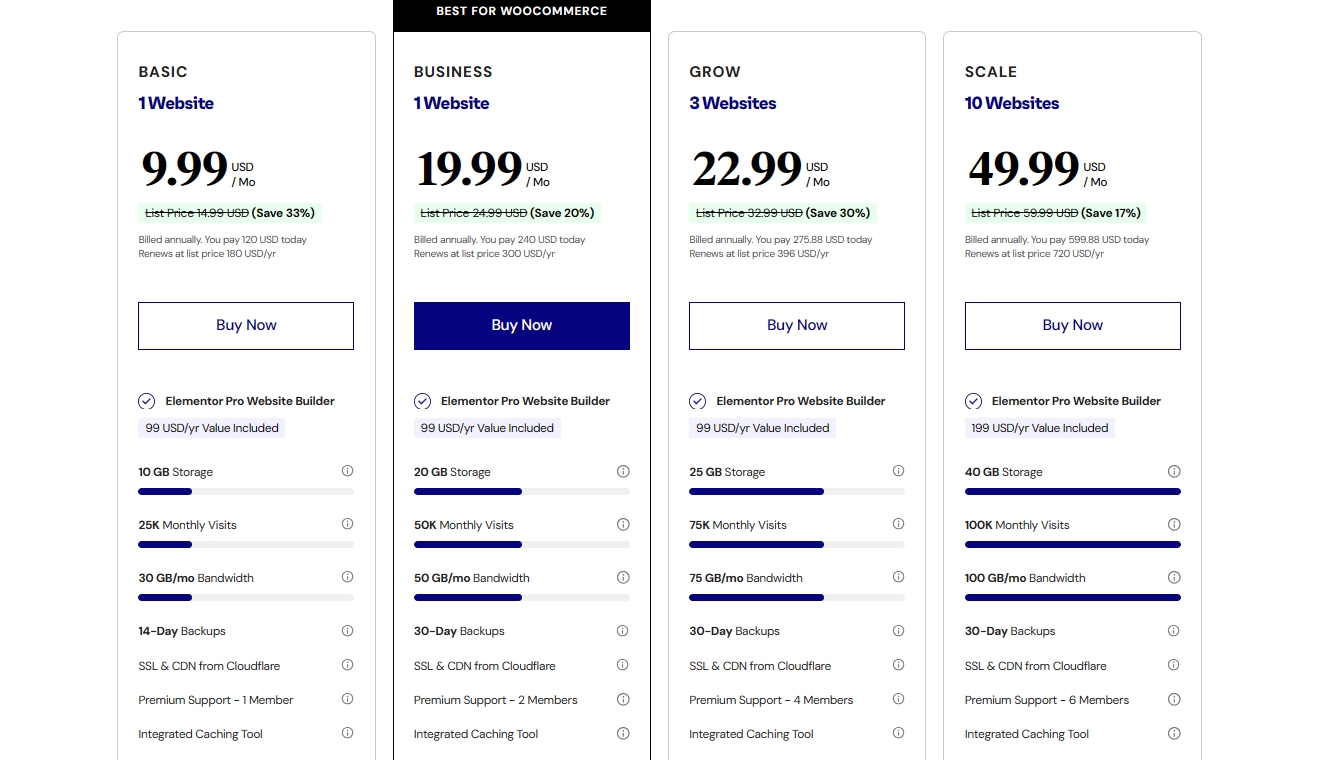Click the Best for WooCommerce banner

(522, 12)
